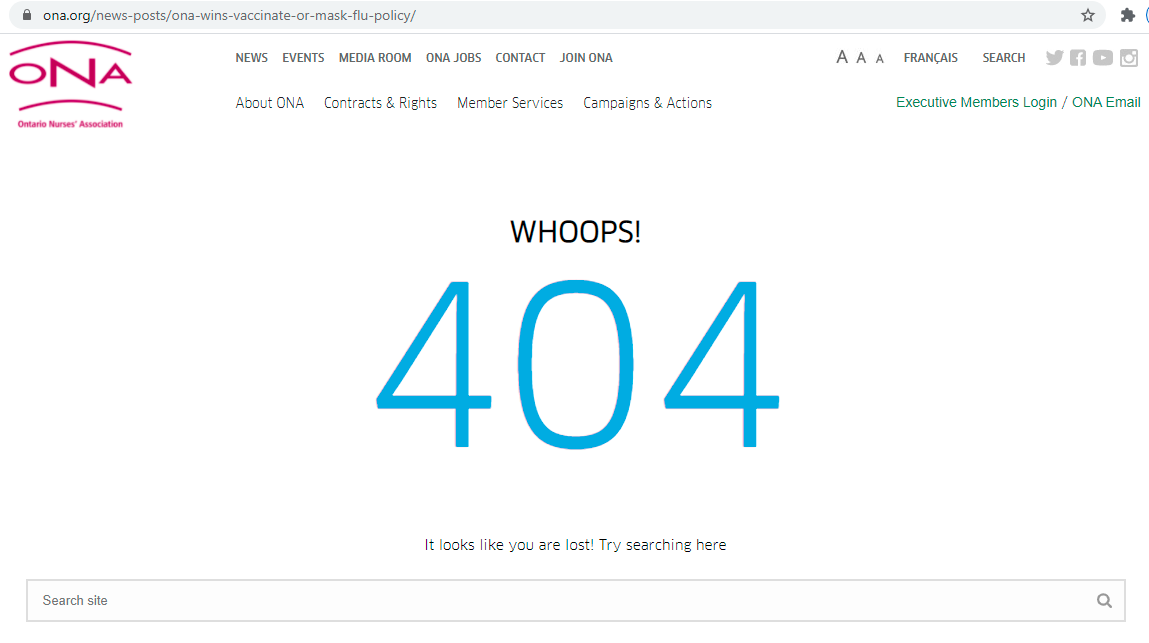Open ONA's Instagram page icon
The width and height of the screenshot is (1149, 643).
(x=1129, y=58)
